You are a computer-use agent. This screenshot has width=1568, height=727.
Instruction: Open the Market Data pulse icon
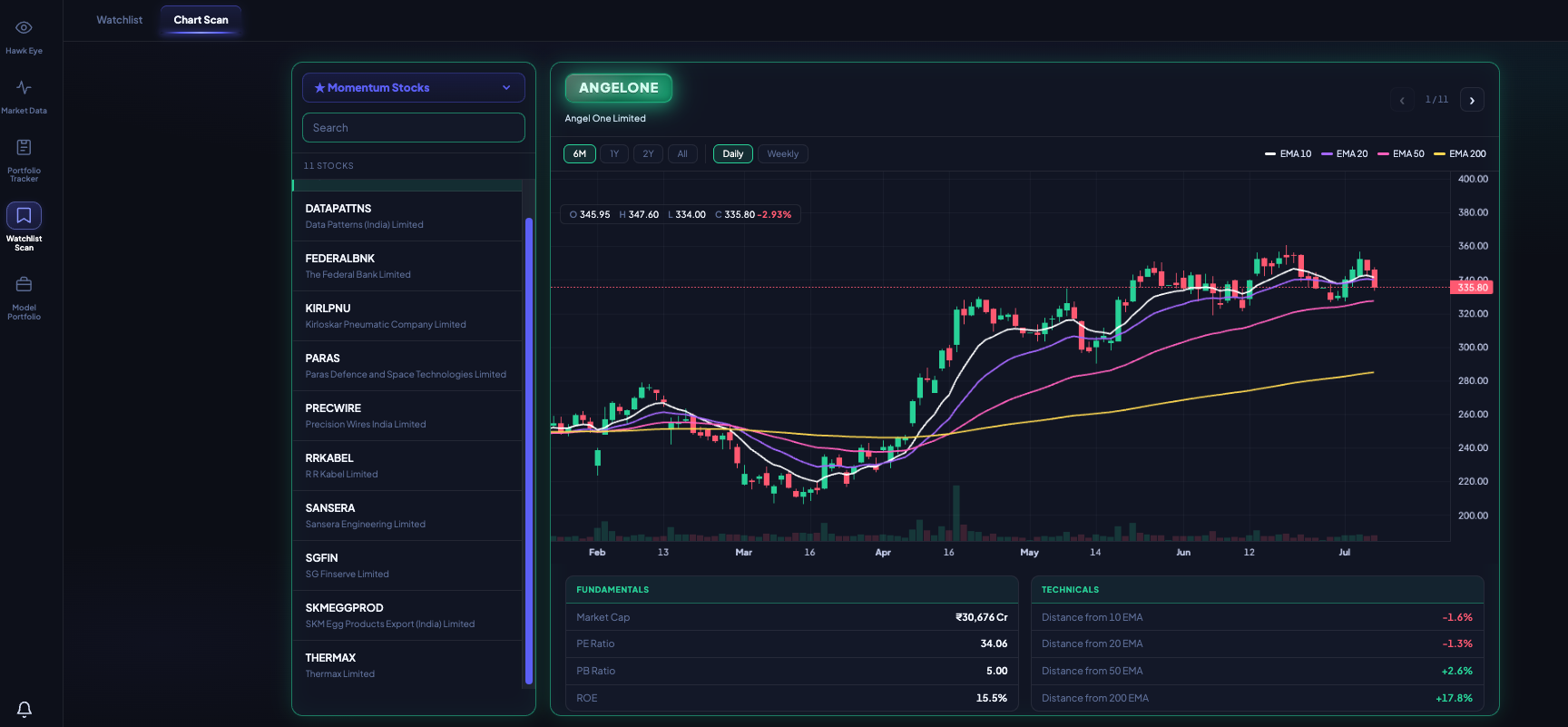click(x=24, y=88)
